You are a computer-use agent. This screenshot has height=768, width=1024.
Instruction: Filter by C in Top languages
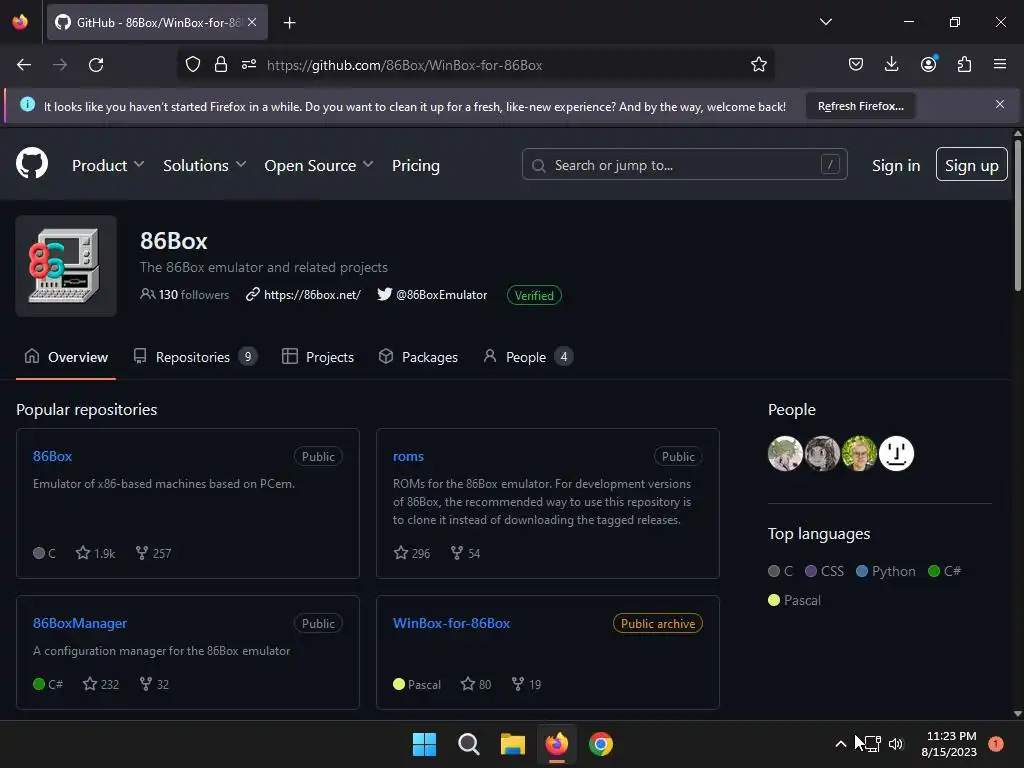(780, 571)
